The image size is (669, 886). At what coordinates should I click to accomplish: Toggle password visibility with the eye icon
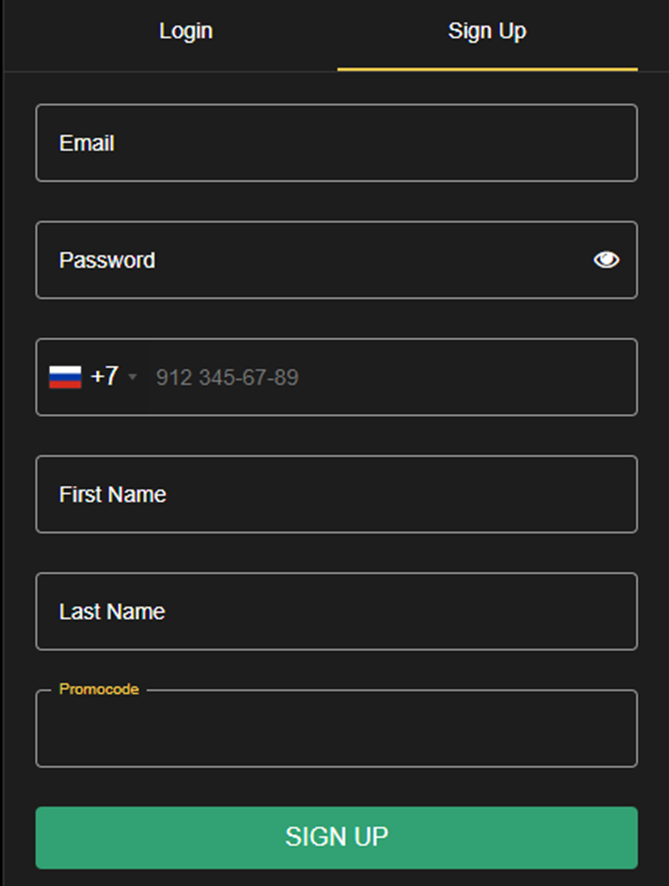607,260
